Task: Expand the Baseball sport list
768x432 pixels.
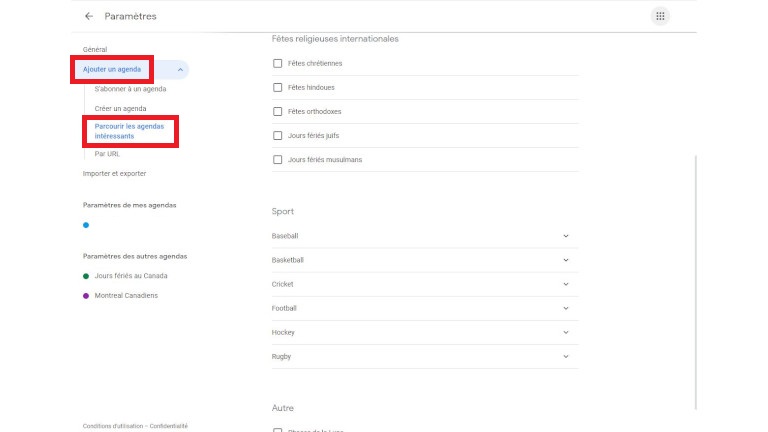Action: click(x=425, y=236)
